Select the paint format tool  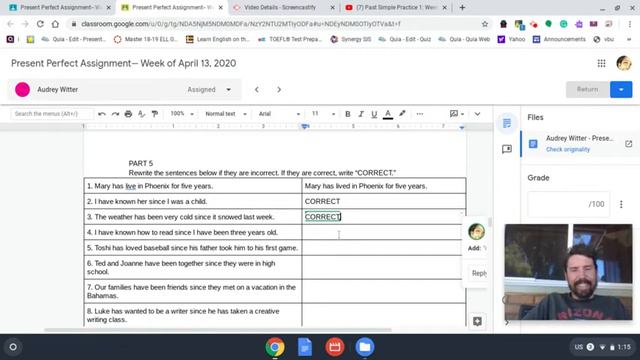pyautogui.click(x=155, y=114)
